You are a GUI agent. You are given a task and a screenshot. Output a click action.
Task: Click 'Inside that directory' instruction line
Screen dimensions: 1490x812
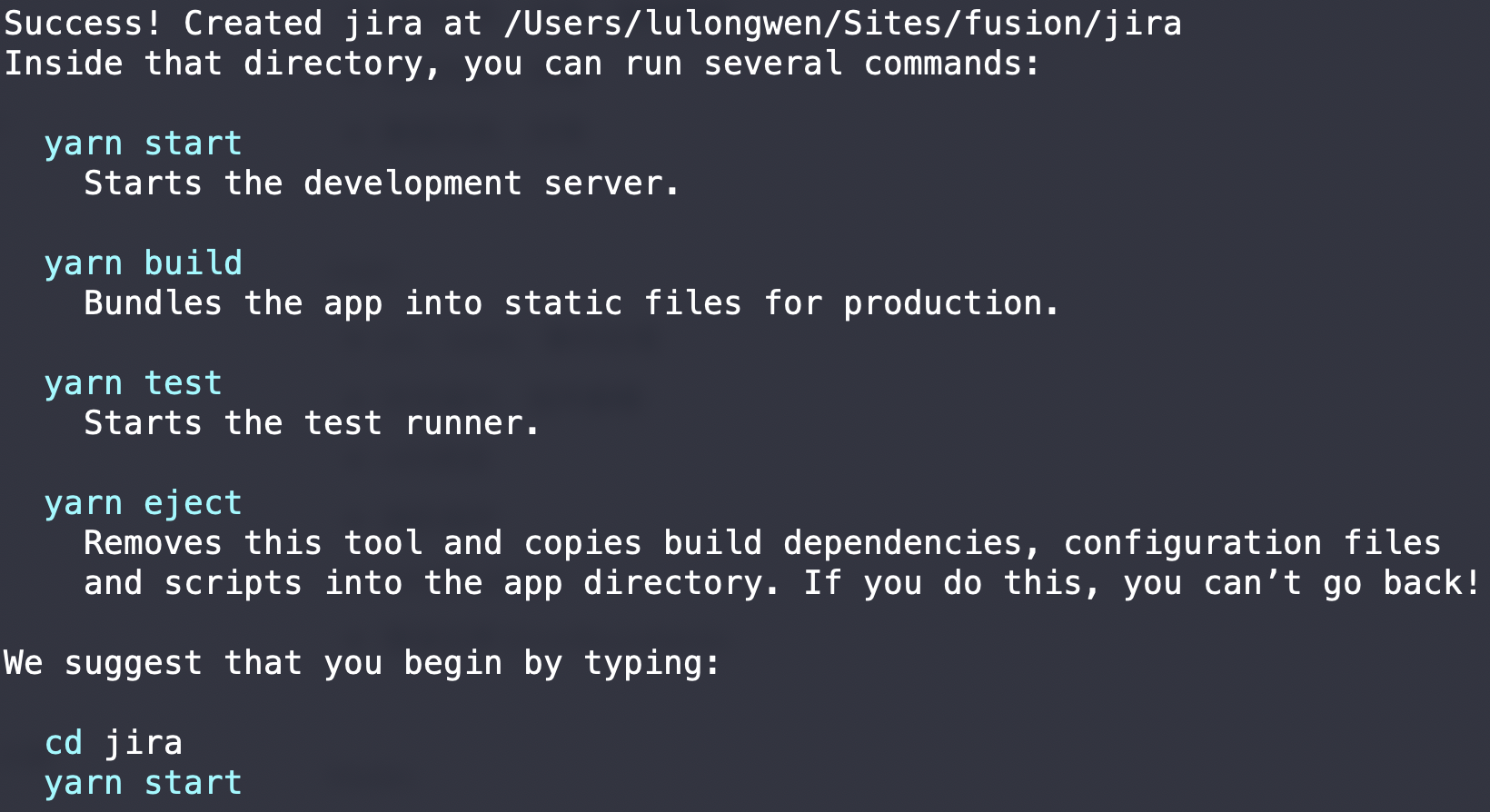[522, 64]
